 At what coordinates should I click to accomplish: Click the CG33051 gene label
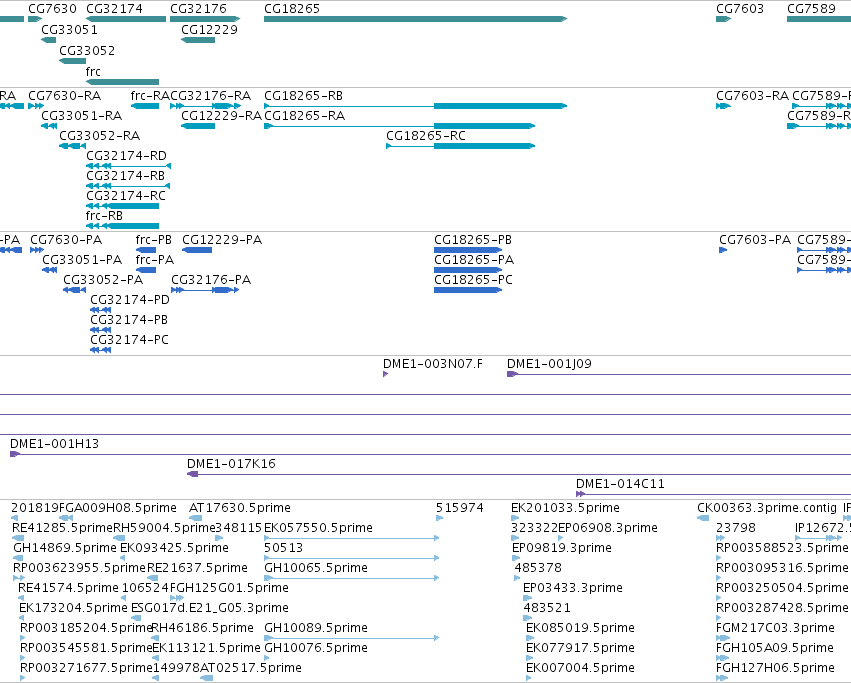(69, 30)
